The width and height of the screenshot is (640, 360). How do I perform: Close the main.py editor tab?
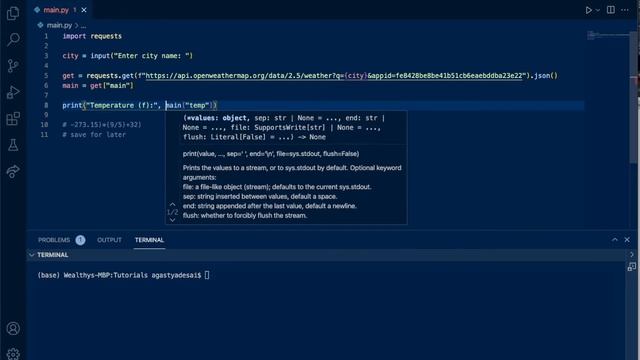click(84, 10)
